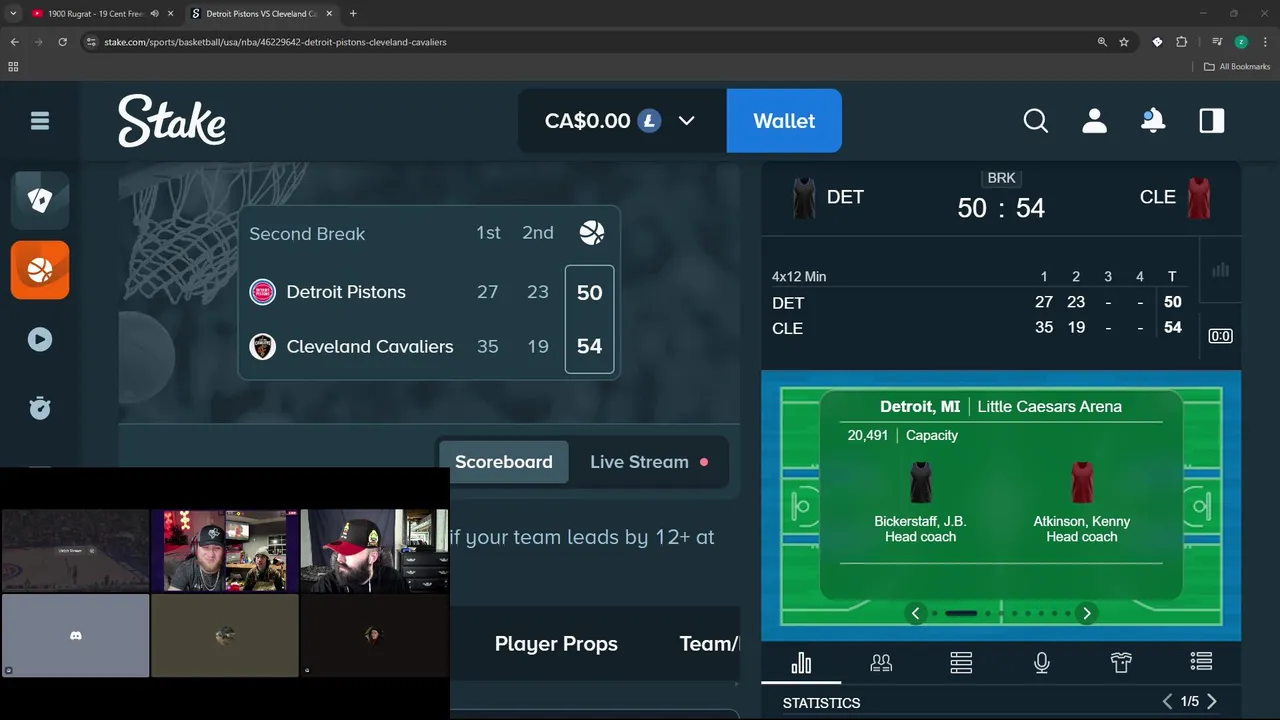Go to next statistics page 1/5

pos(1212,702)
